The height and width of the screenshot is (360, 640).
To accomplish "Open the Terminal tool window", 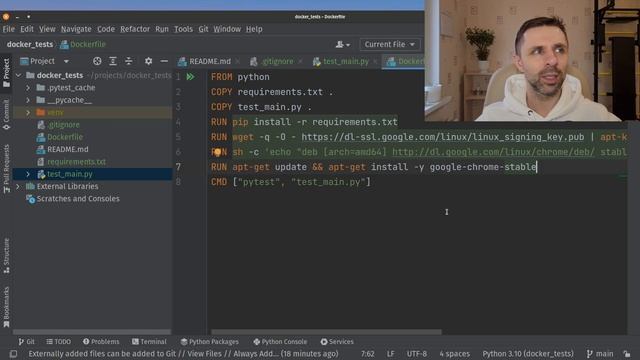I will [149, 342].
